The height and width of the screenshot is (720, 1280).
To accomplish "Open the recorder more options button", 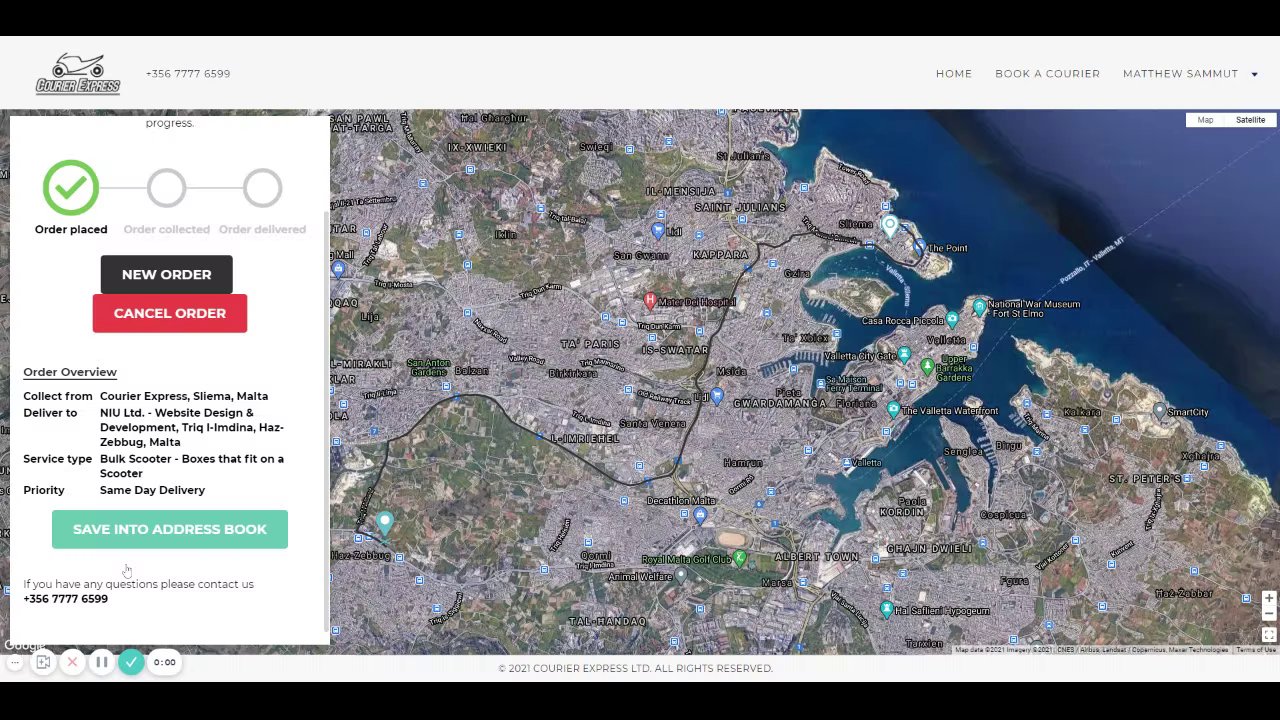I will tap(15, 662).
